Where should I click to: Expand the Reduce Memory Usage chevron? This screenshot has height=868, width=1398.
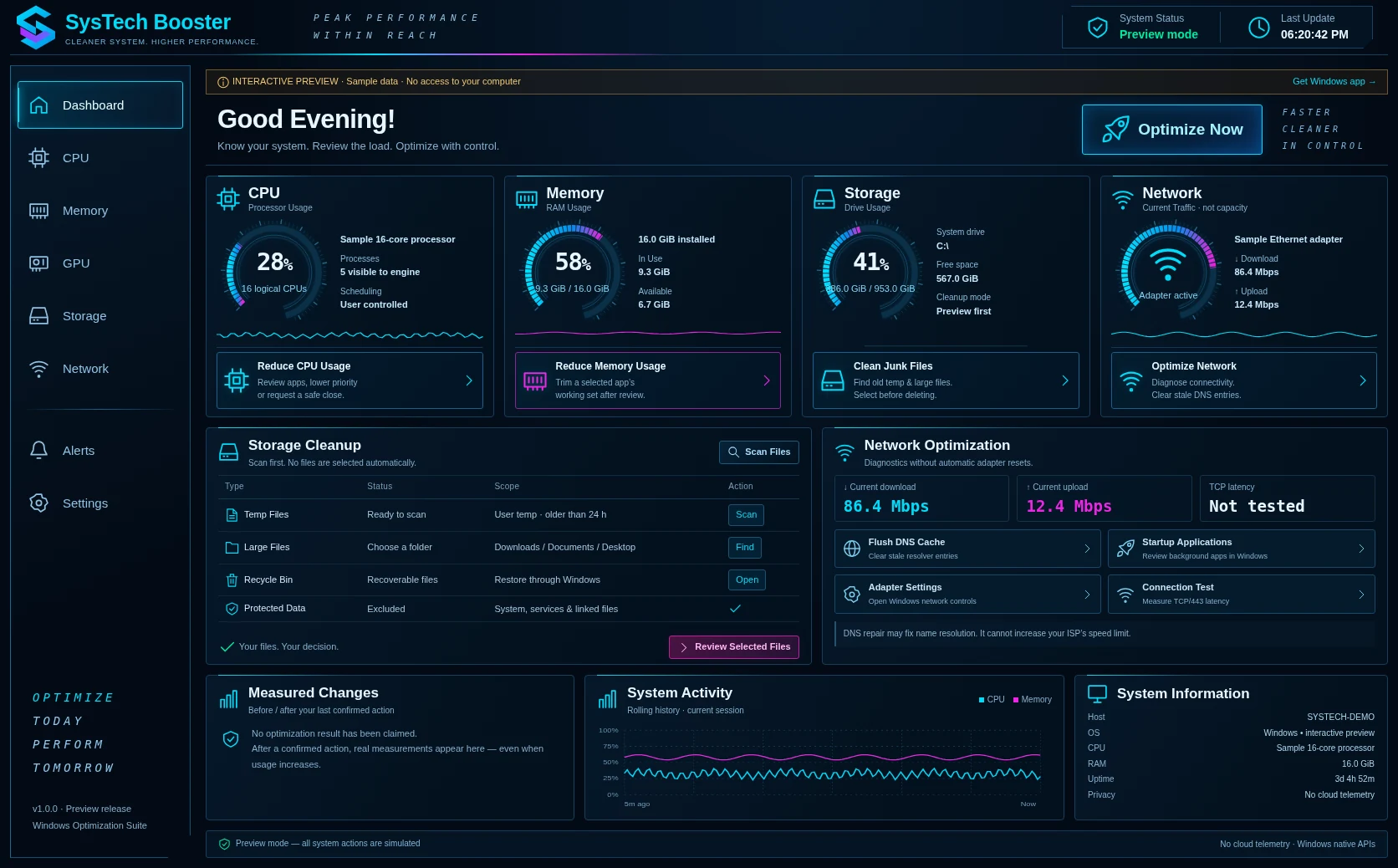[767, 380]
